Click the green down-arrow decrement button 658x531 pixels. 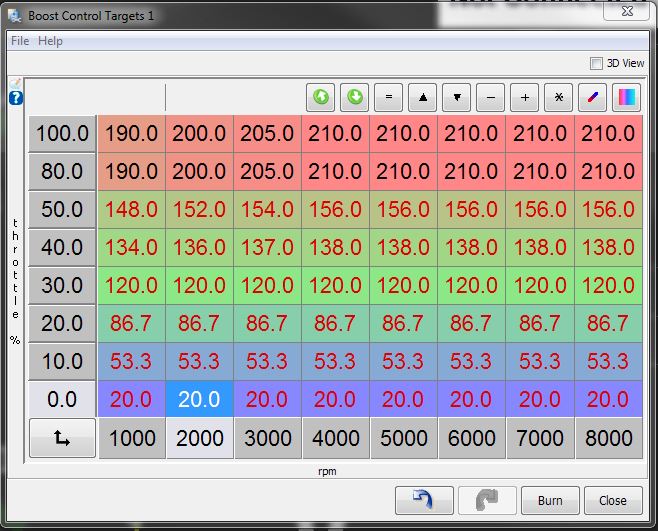point(355,98)
